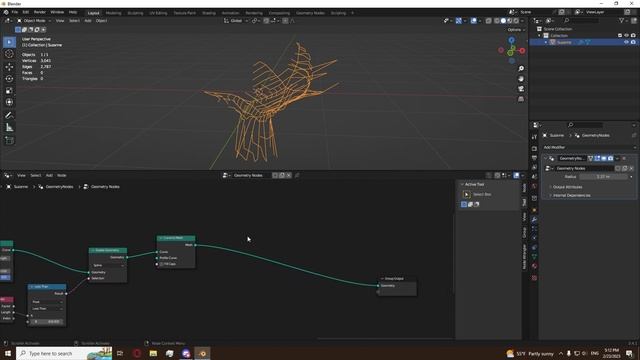The height and width of the screenshot is (360, 640).
Task: Click the B value field on Less Than node
Action: click(47, 322)
